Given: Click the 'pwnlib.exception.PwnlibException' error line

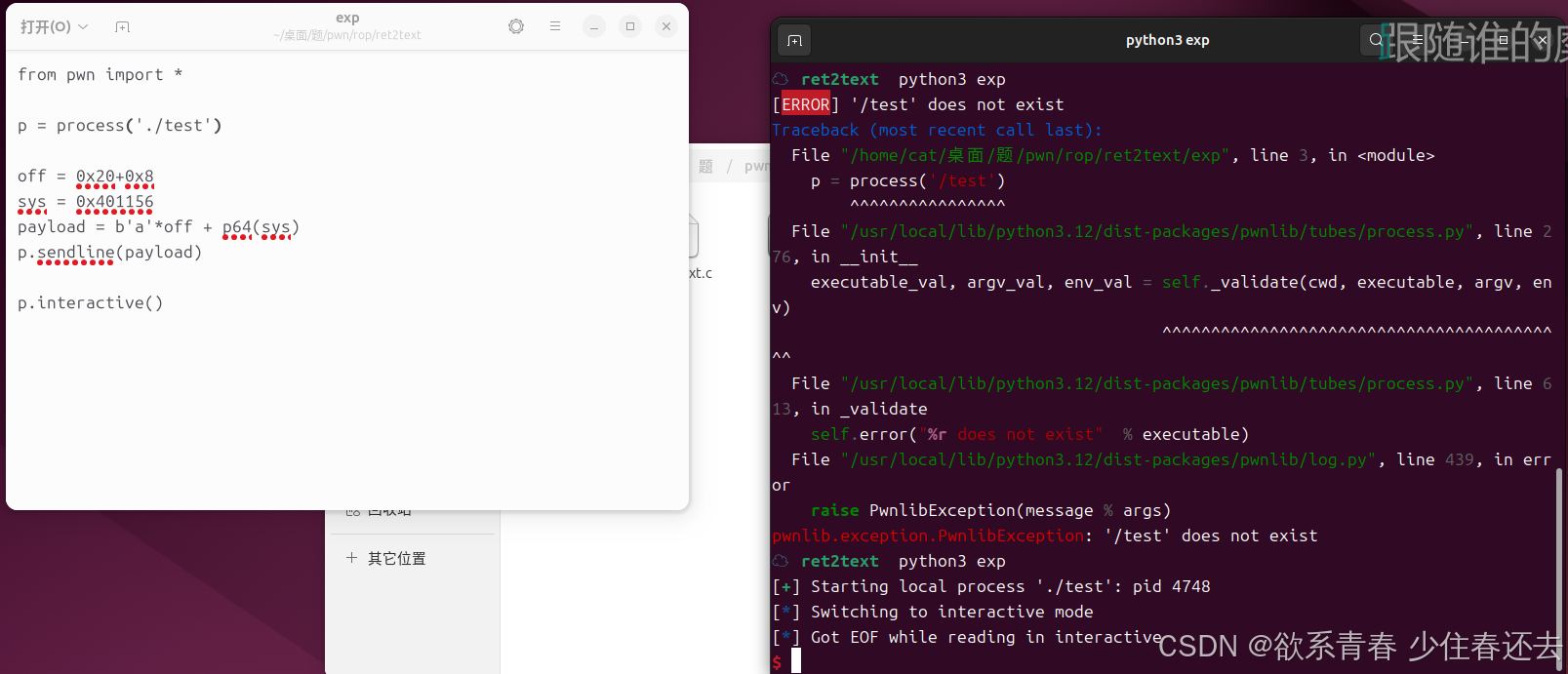Looking at the screenshot, I should (1045, 535).
